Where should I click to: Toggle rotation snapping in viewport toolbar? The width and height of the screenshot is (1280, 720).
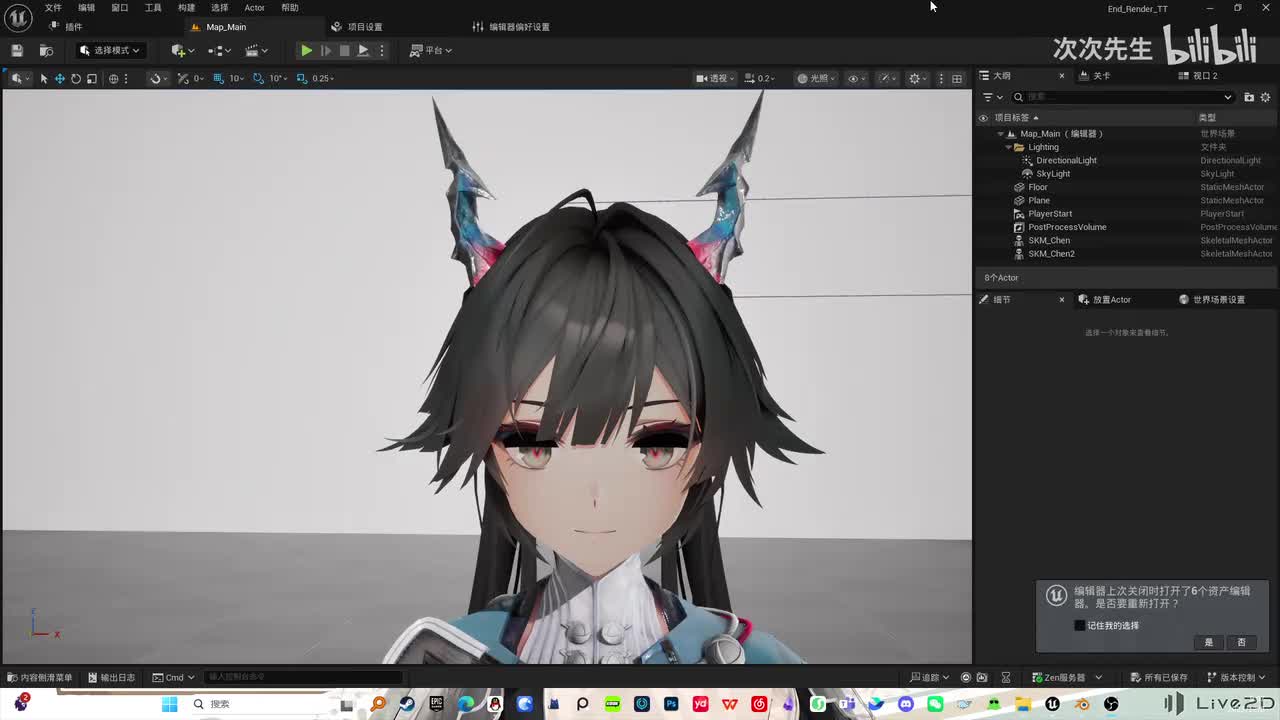pos(258,78)
